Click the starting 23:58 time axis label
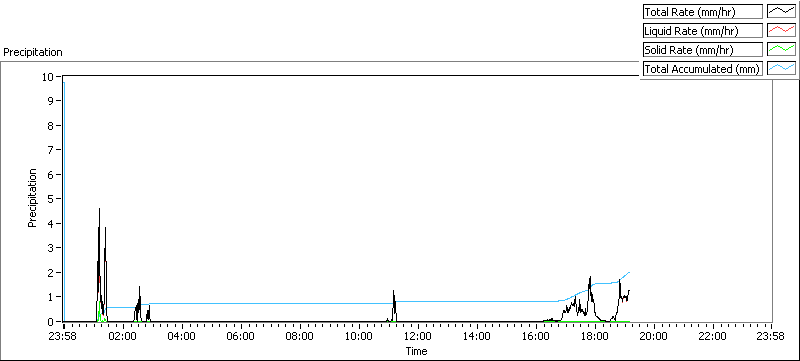The width and height of the screenshot is (800, 361). [x=64, y=336]
